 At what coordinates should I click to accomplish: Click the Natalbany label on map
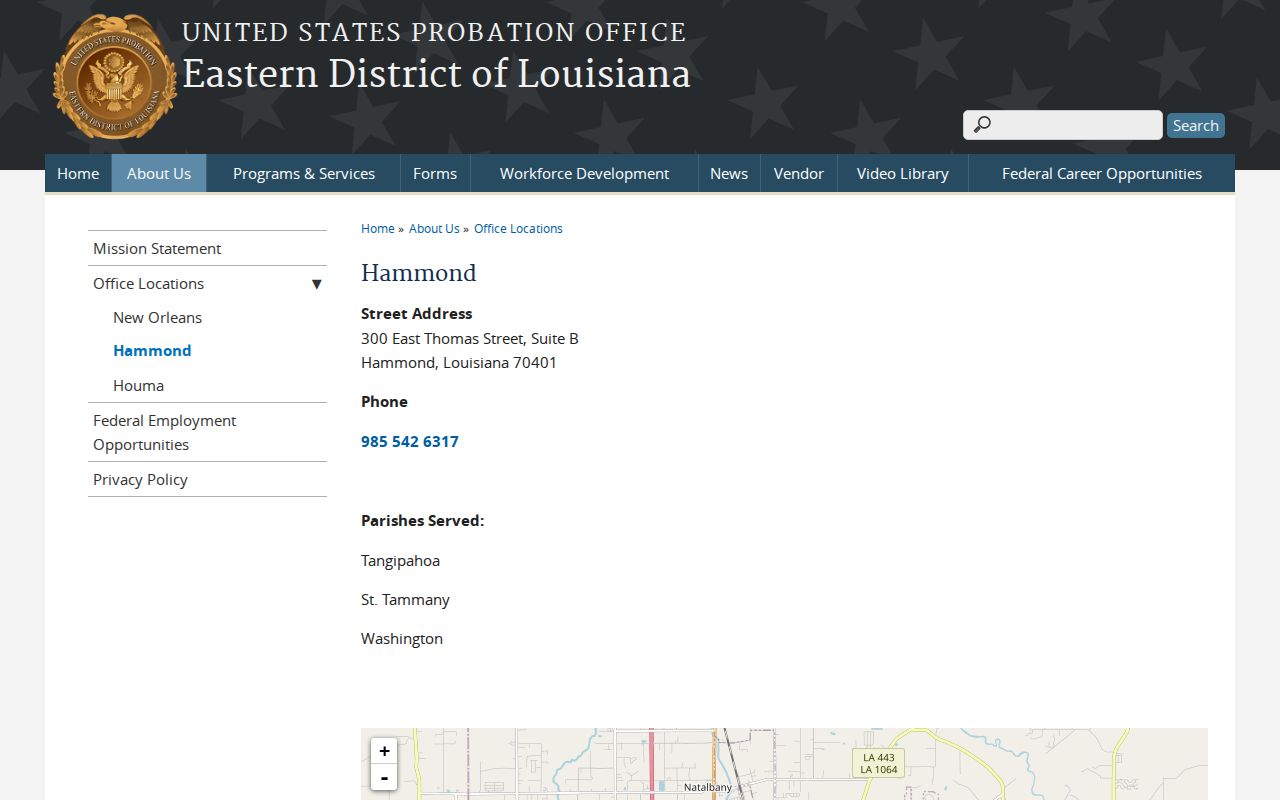tap(708, 787)
